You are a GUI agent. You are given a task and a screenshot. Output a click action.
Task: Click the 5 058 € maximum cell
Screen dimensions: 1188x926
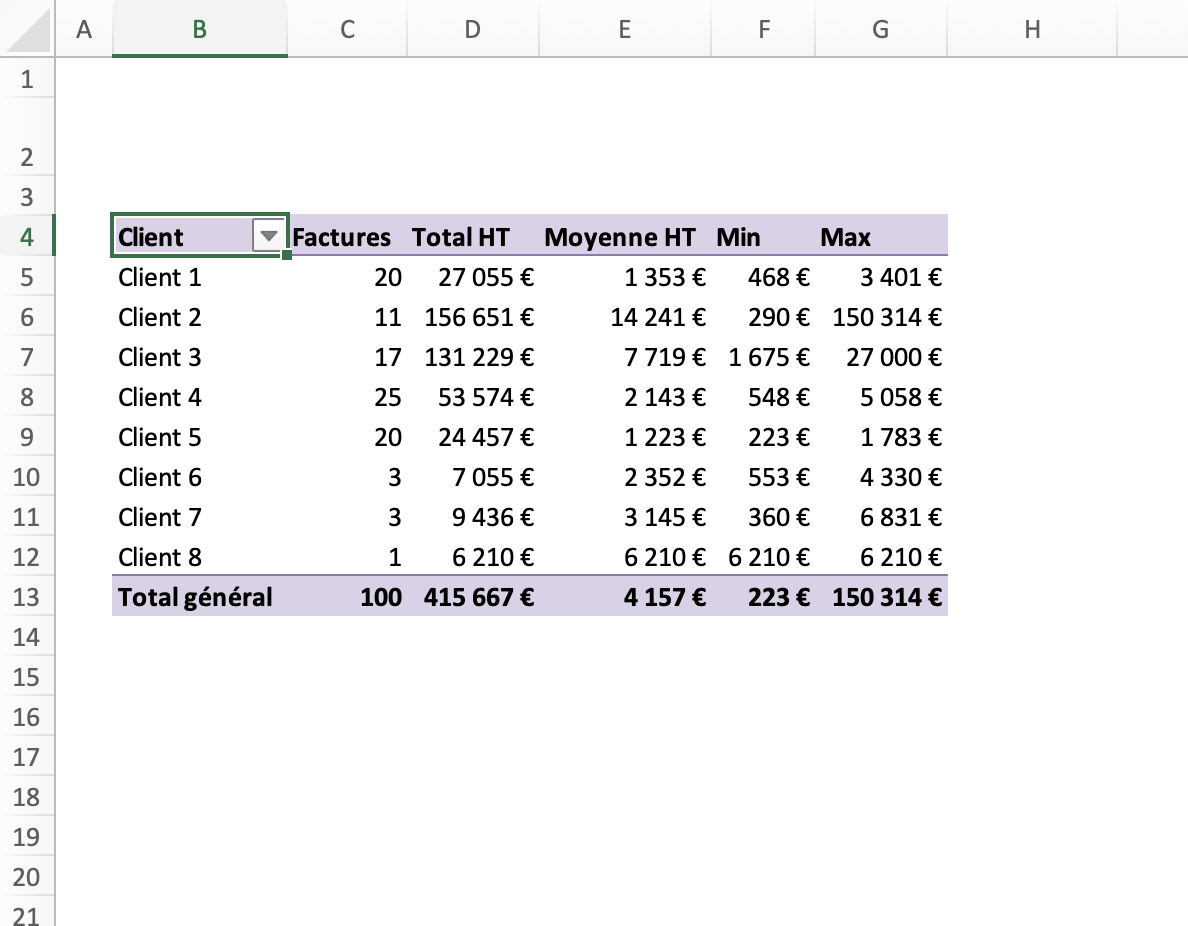point(880,397)
